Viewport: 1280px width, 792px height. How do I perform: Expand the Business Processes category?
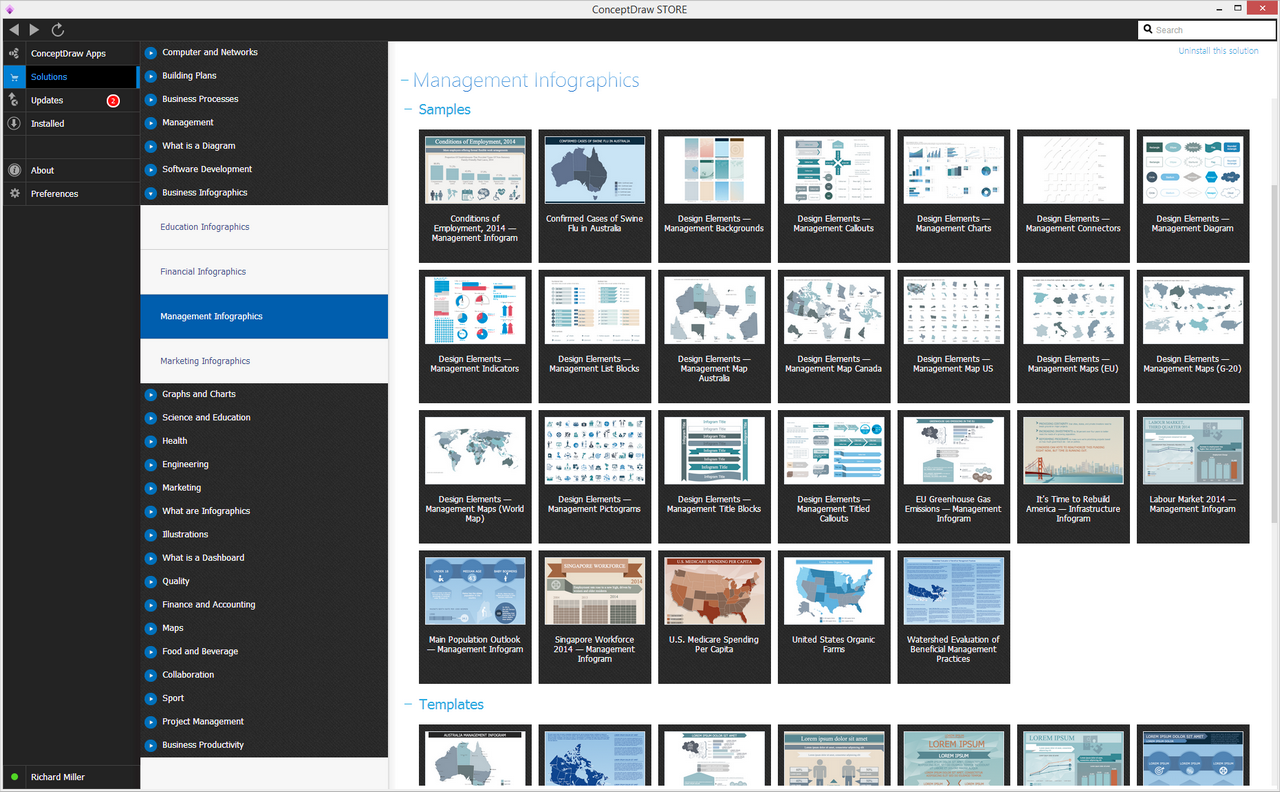(x=151, y=99)
